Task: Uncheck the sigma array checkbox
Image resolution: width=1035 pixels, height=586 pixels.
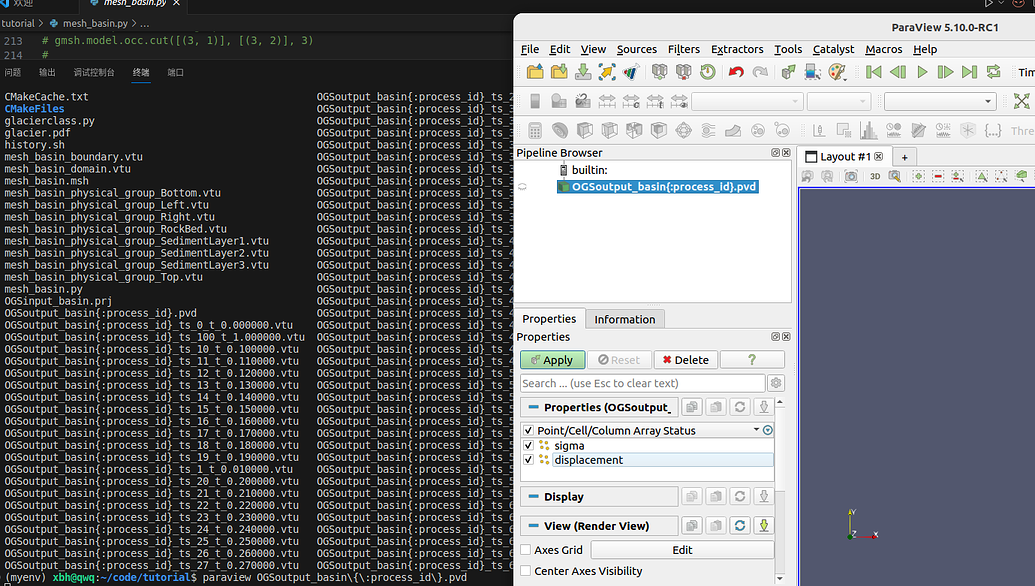Action: tap(528, 446)
